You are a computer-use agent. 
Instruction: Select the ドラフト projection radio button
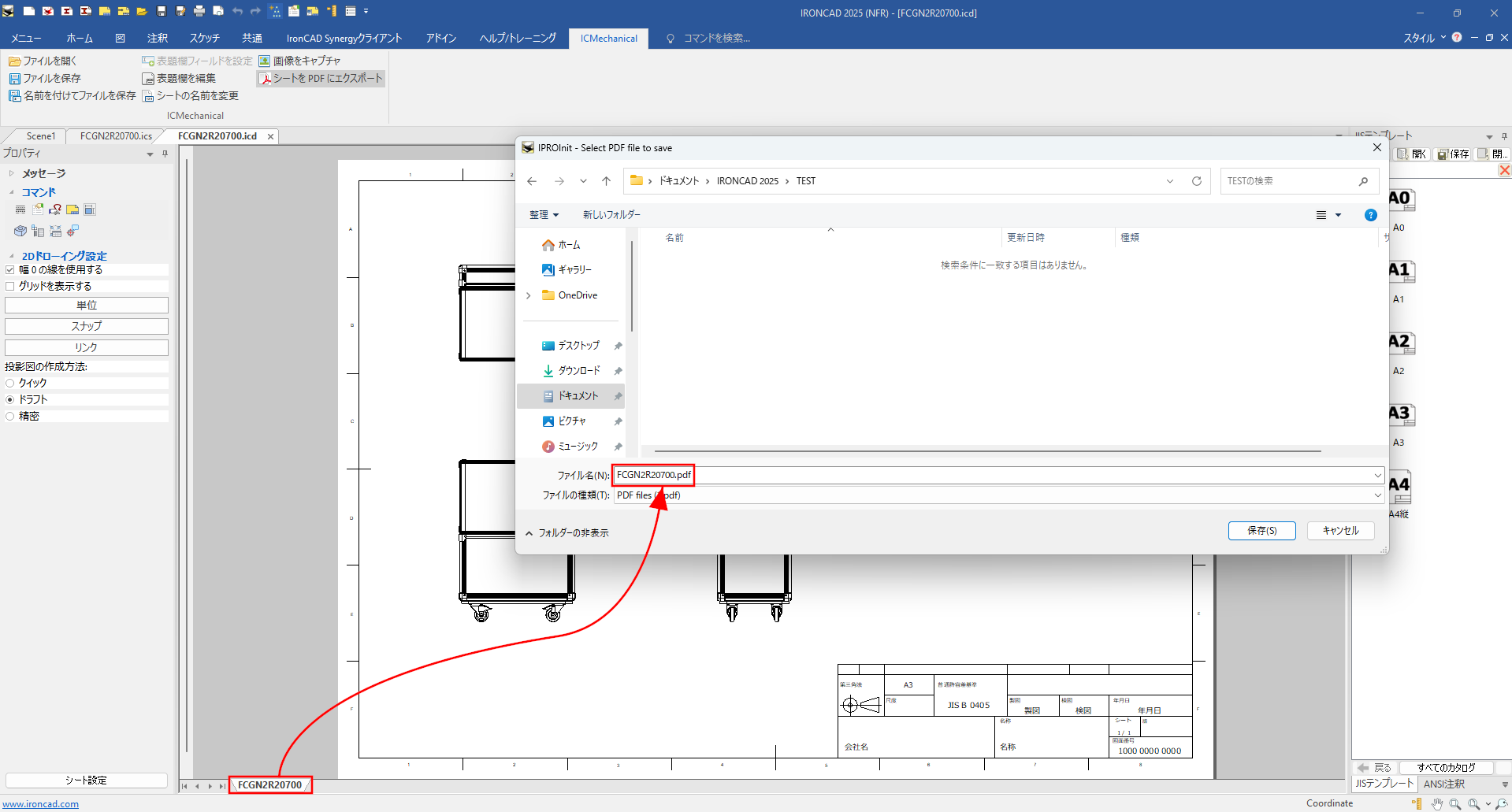(x=10, y=399)
